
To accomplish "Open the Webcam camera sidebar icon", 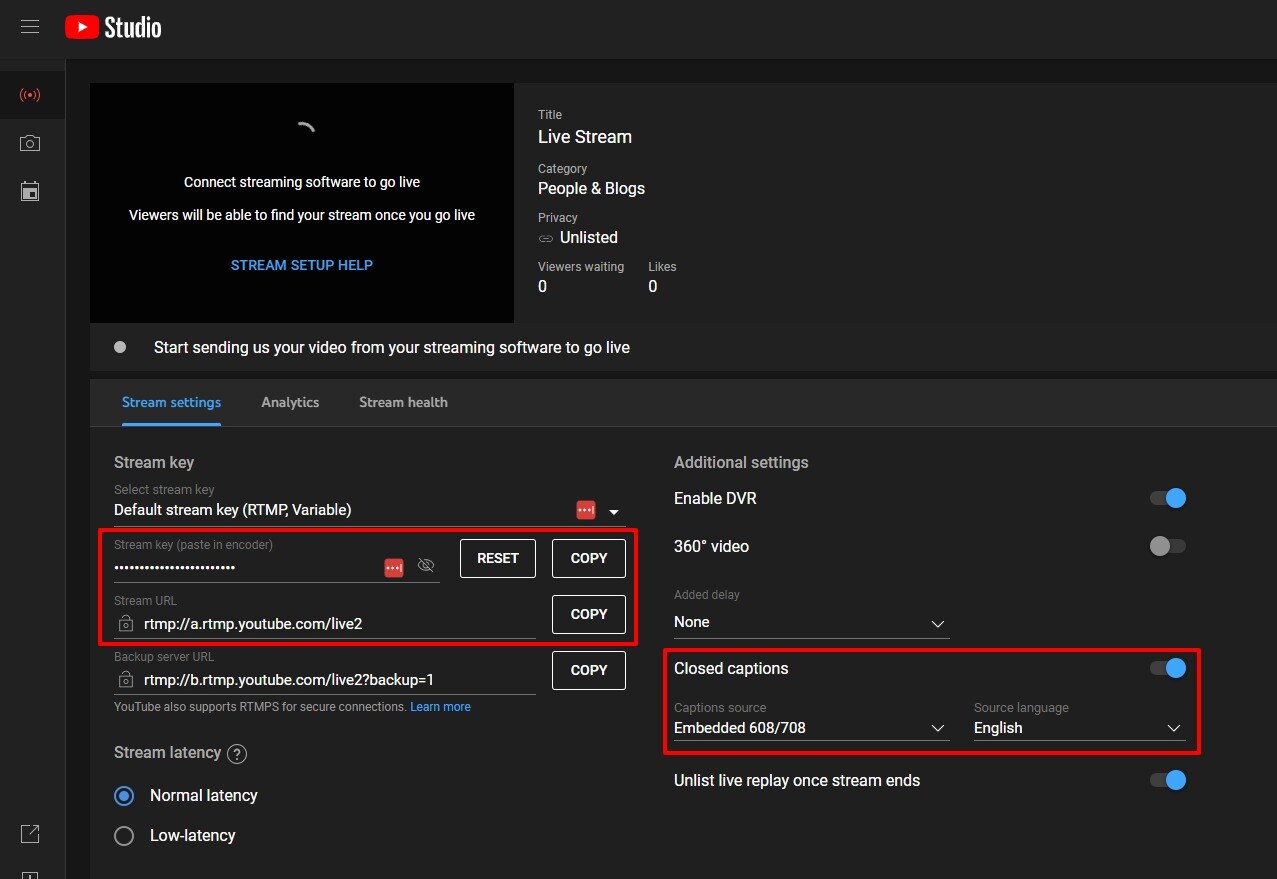I will tap(30, 143).
